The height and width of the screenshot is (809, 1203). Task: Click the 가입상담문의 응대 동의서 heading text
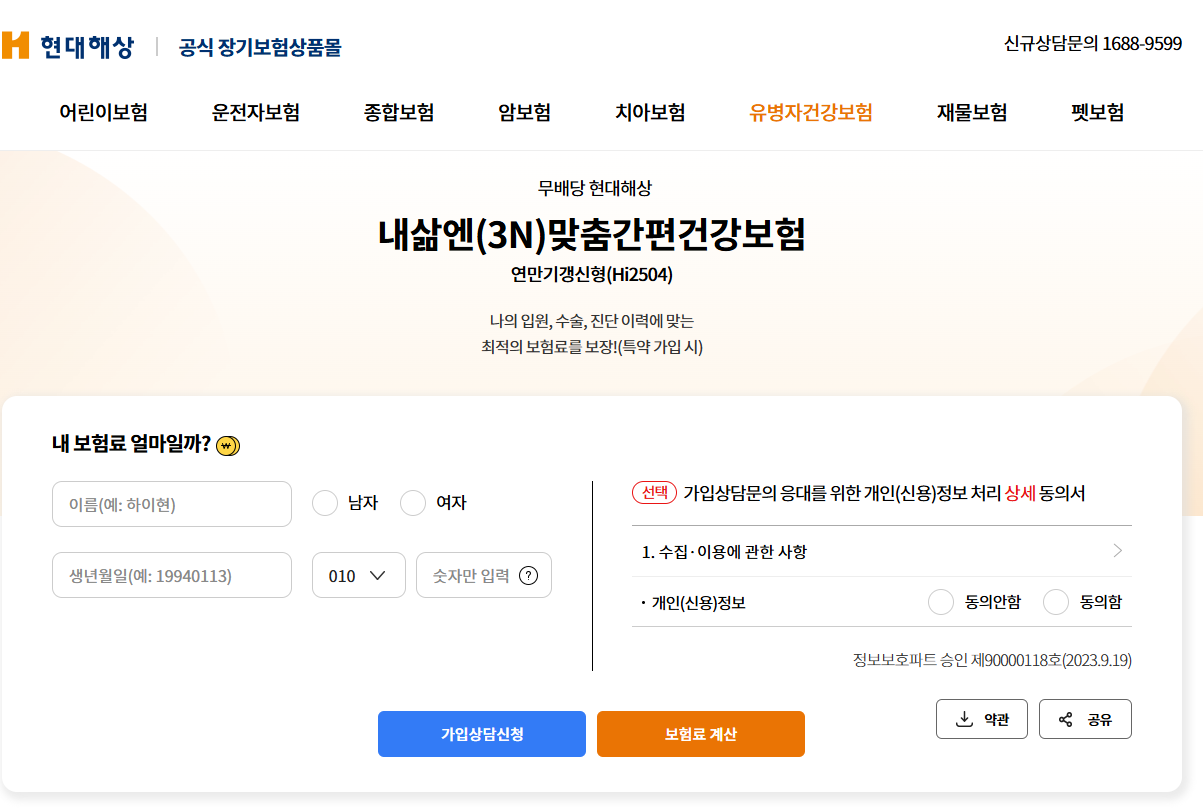884,493
